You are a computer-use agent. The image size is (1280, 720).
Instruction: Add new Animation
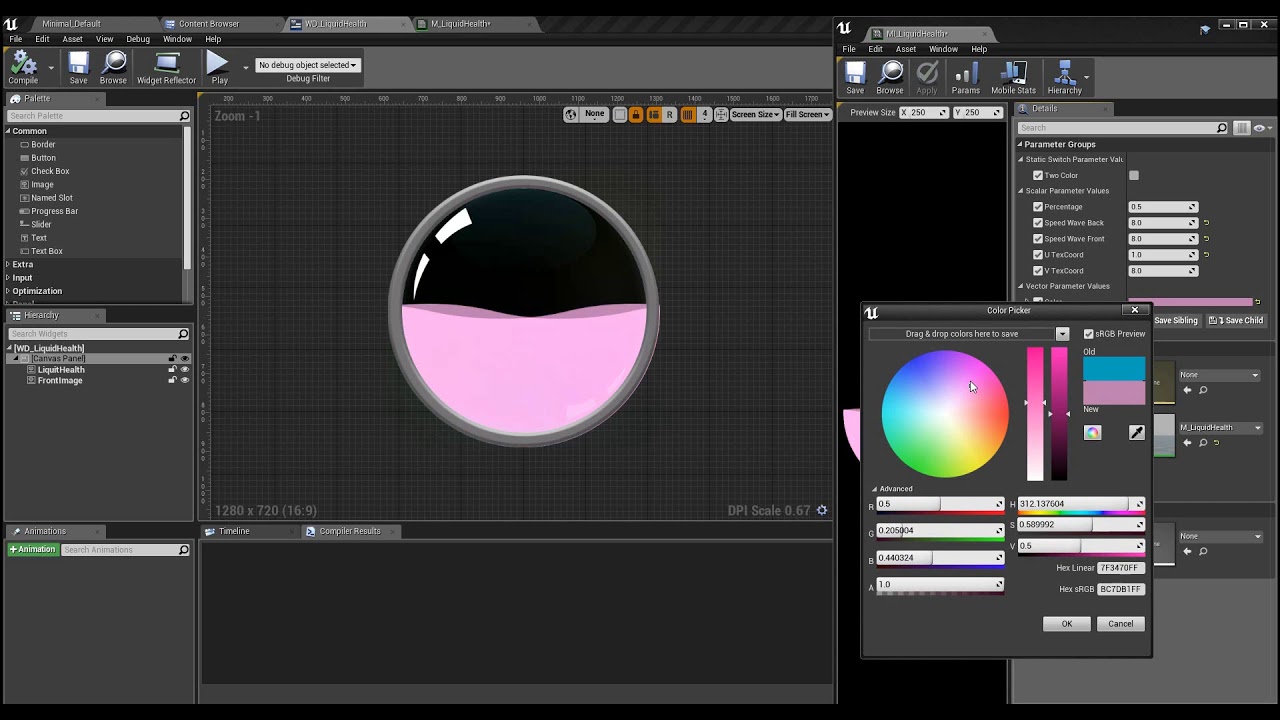(32, 550)
